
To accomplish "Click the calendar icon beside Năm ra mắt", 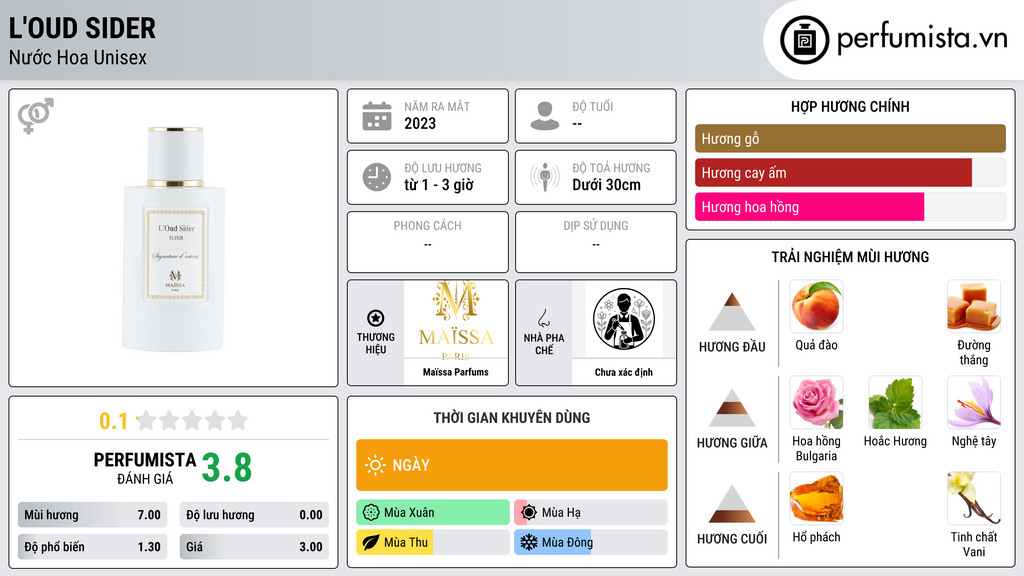I will click(x=377, y=116).
